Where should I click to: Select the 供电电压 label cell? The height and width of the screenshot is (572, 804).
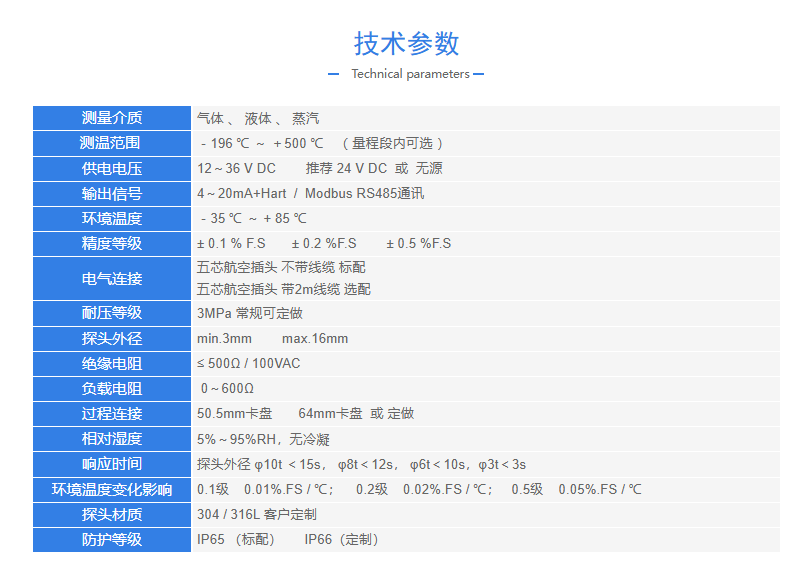point(112,168)
